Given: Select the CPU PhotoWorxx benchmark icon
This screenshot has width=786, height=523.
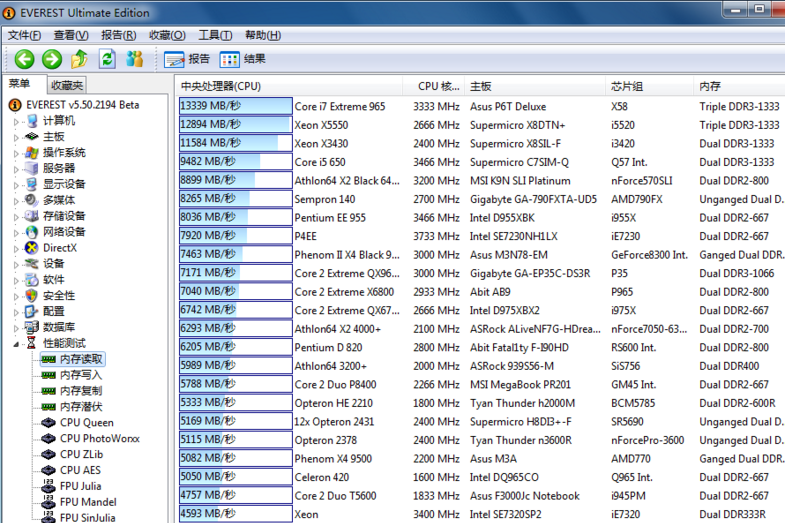Looking at the screenshot, I should (x=49, y=439).
